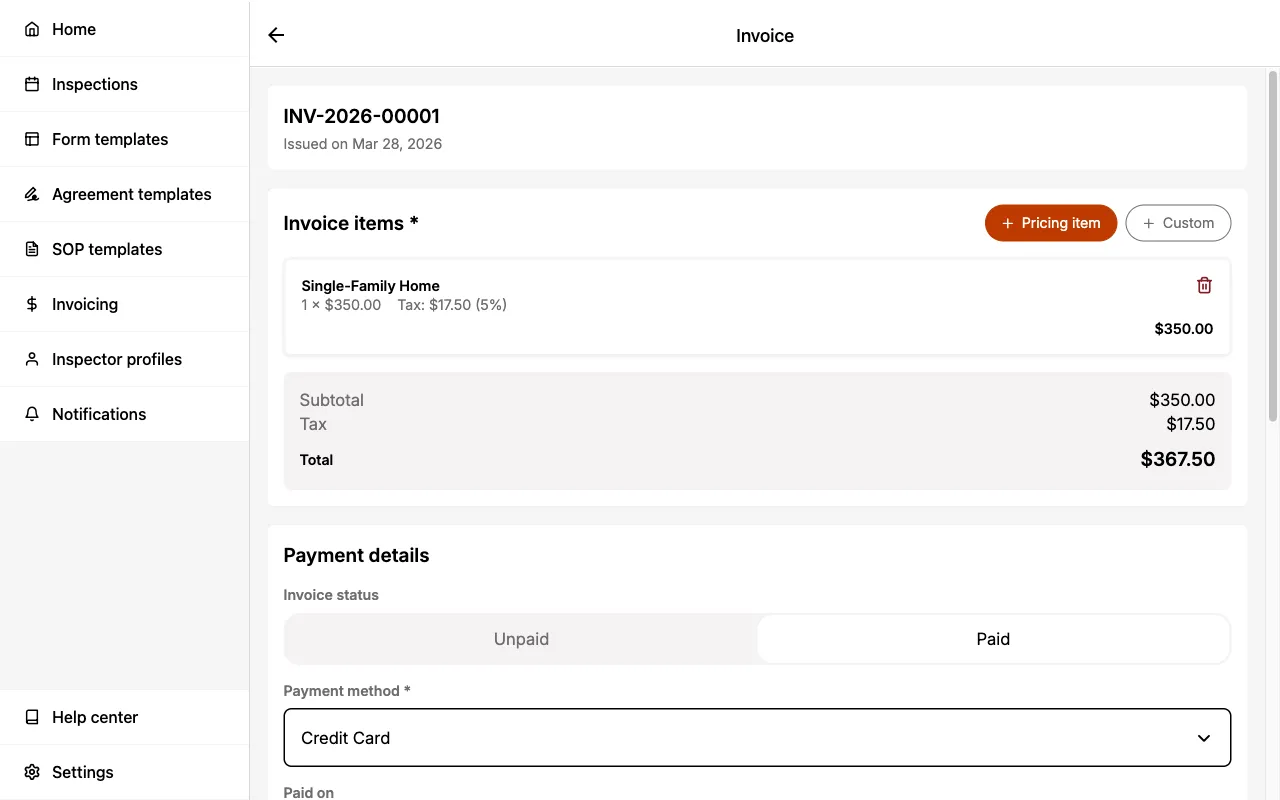This screenshot has width=1280, height=800.
Task: Select the Paid status option
Action: [x=993, y=639]
